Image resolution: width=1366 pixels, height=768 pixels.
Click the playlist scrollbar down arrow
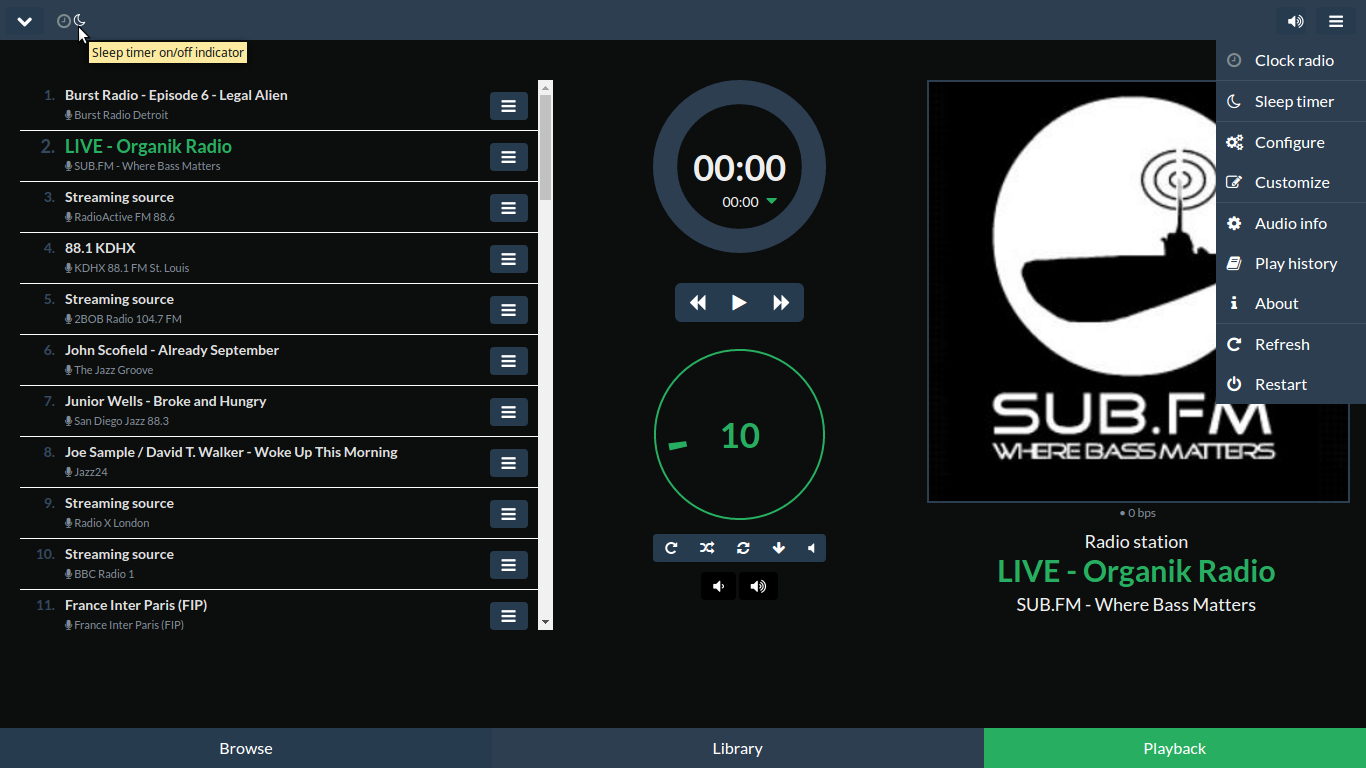(545, 622)
